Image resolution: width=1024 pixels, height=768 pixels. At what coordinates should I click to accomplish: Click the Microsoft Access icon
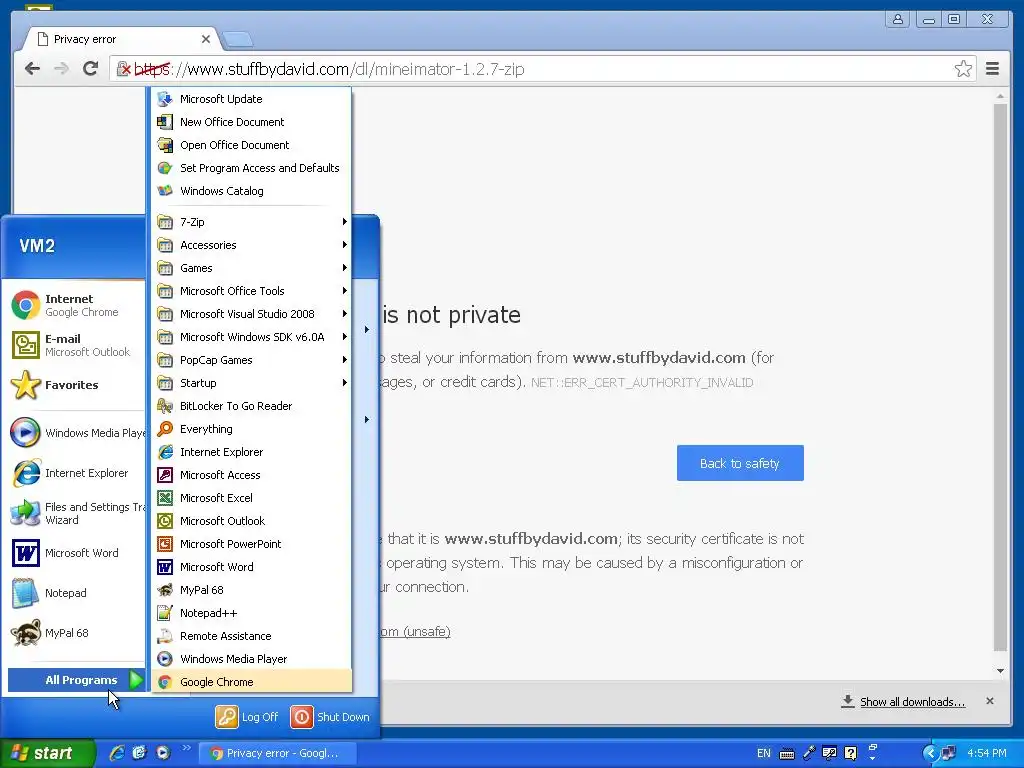(x=165, y=475)
